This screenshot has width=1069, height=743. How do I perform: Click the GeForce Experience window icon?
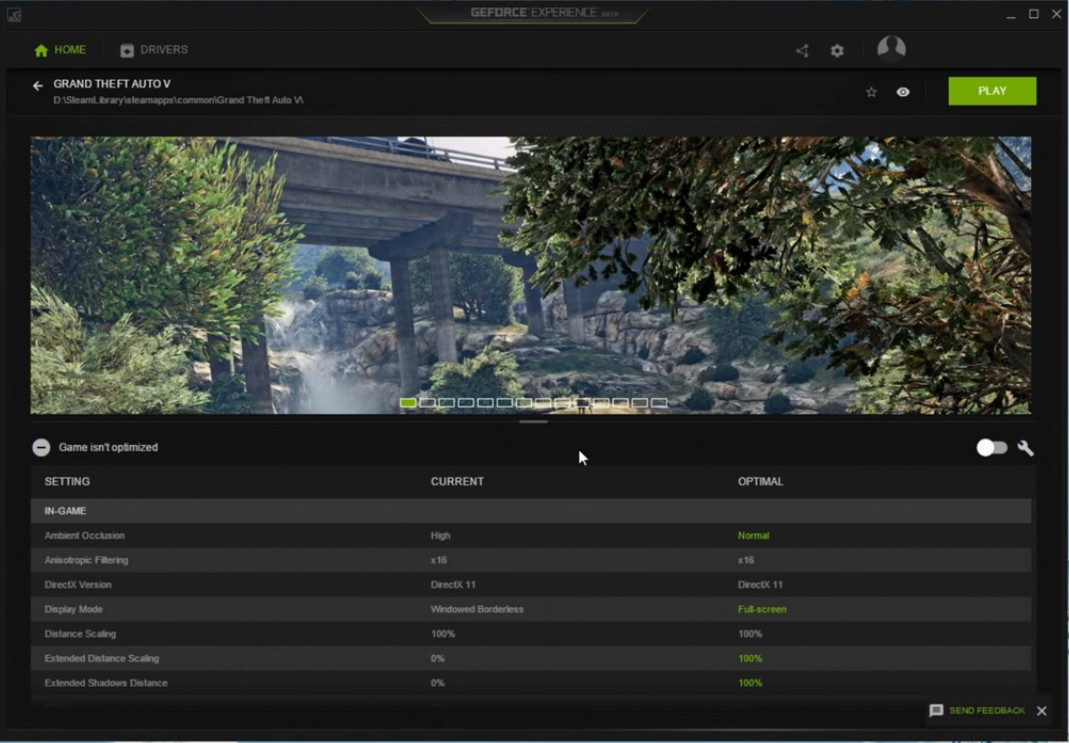(14, 14)
